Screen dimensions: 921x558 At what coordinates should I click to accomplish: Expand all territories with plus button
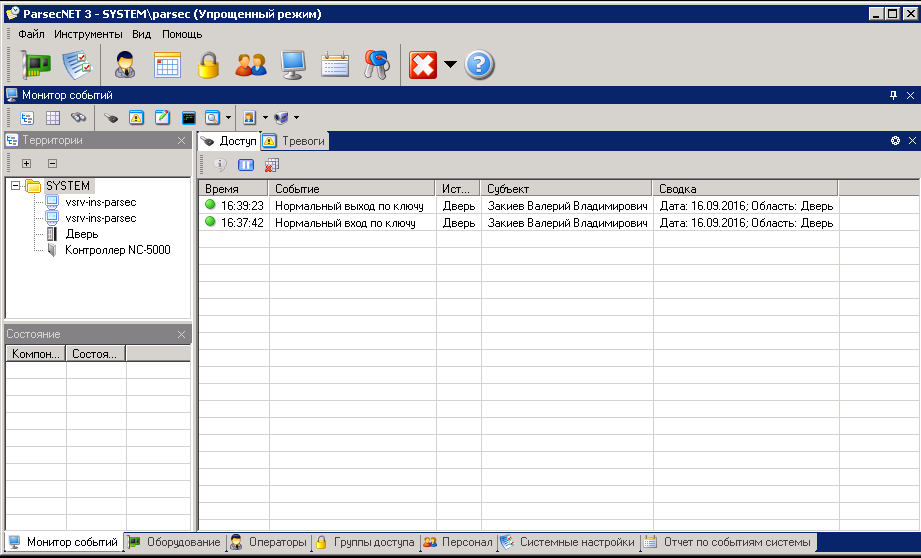pyautogui.click(x=26, y=163)
